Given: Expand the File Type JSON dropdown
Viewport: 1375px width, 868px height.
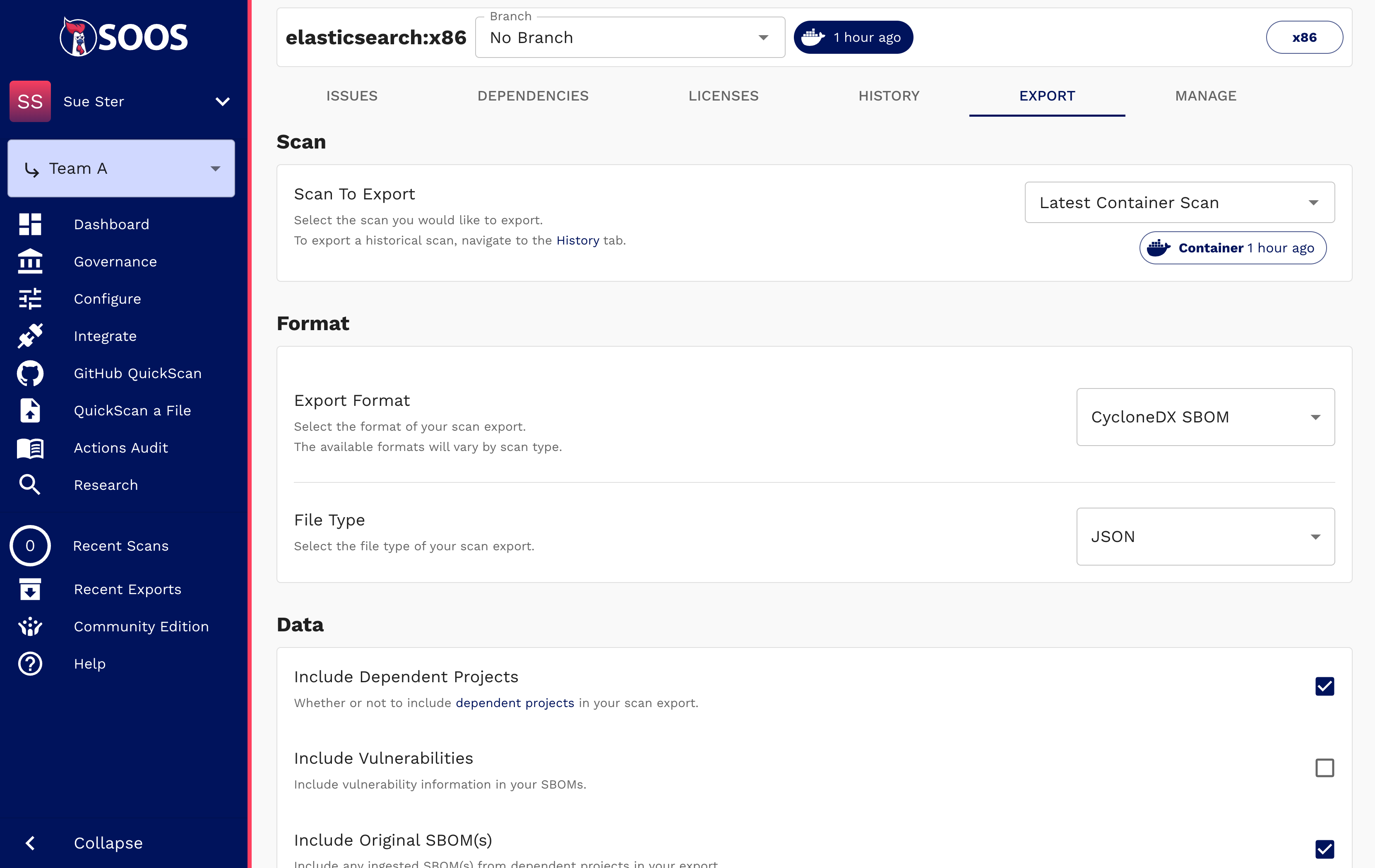Looking at the screenshot, I should [x=1205, y=537].
